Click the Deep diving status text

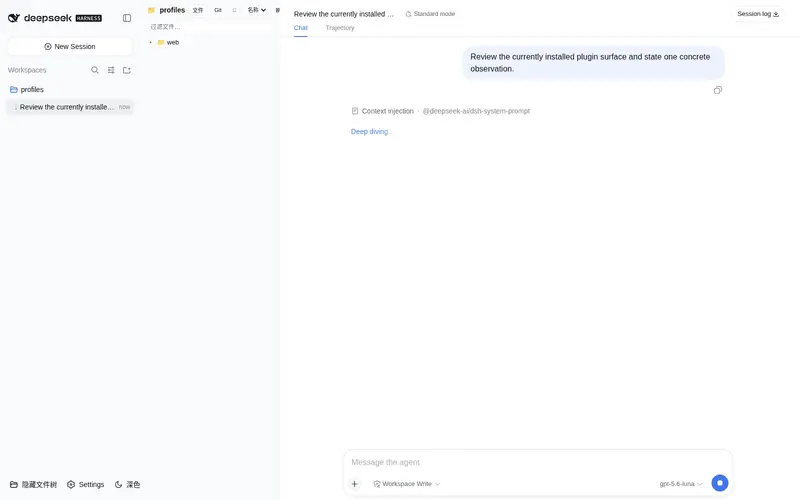pos(370,132)
